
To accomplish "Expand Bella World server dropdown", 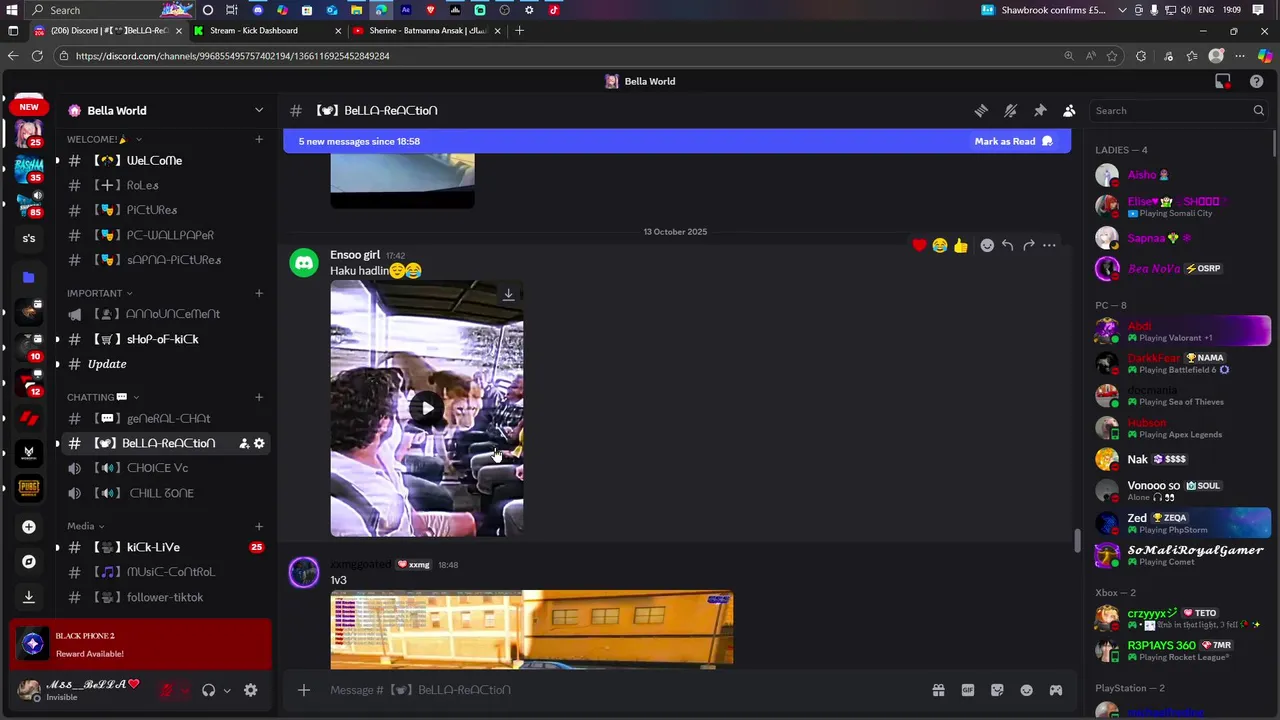I will (x=259, y=111).
